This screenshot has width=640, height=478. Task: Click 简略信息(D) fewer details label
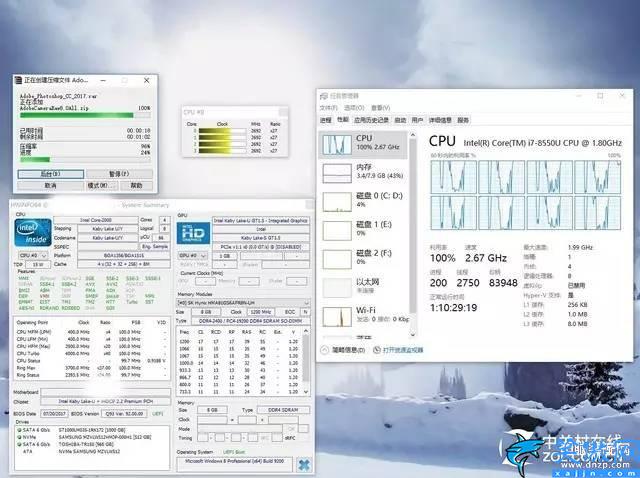point(348,350)
